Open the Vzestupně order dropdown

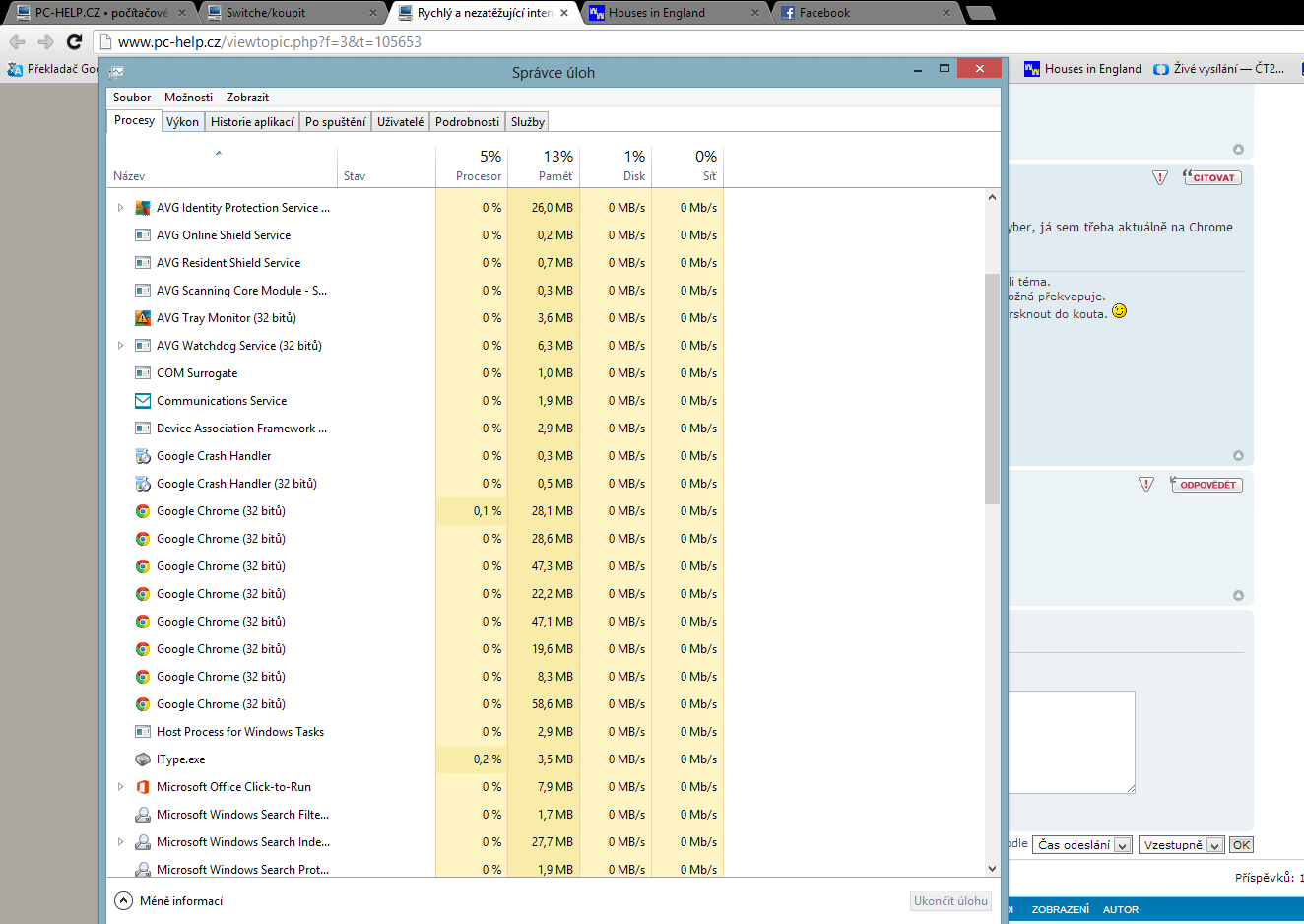(x=1181, y=845)
